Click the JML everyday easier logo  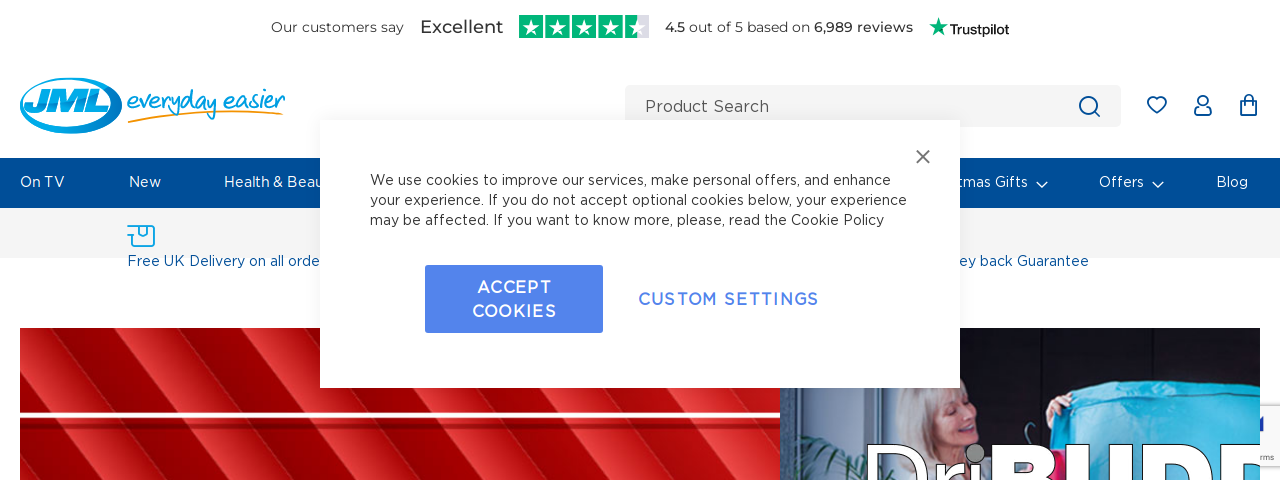(x=152, y=105)
